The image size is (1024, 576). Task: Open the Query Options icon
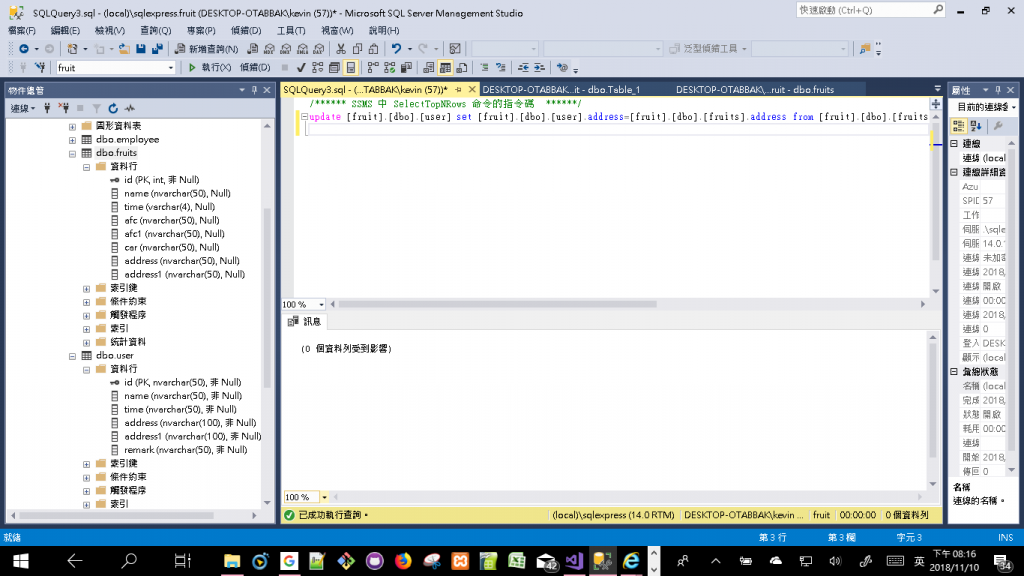click(334, 67)
